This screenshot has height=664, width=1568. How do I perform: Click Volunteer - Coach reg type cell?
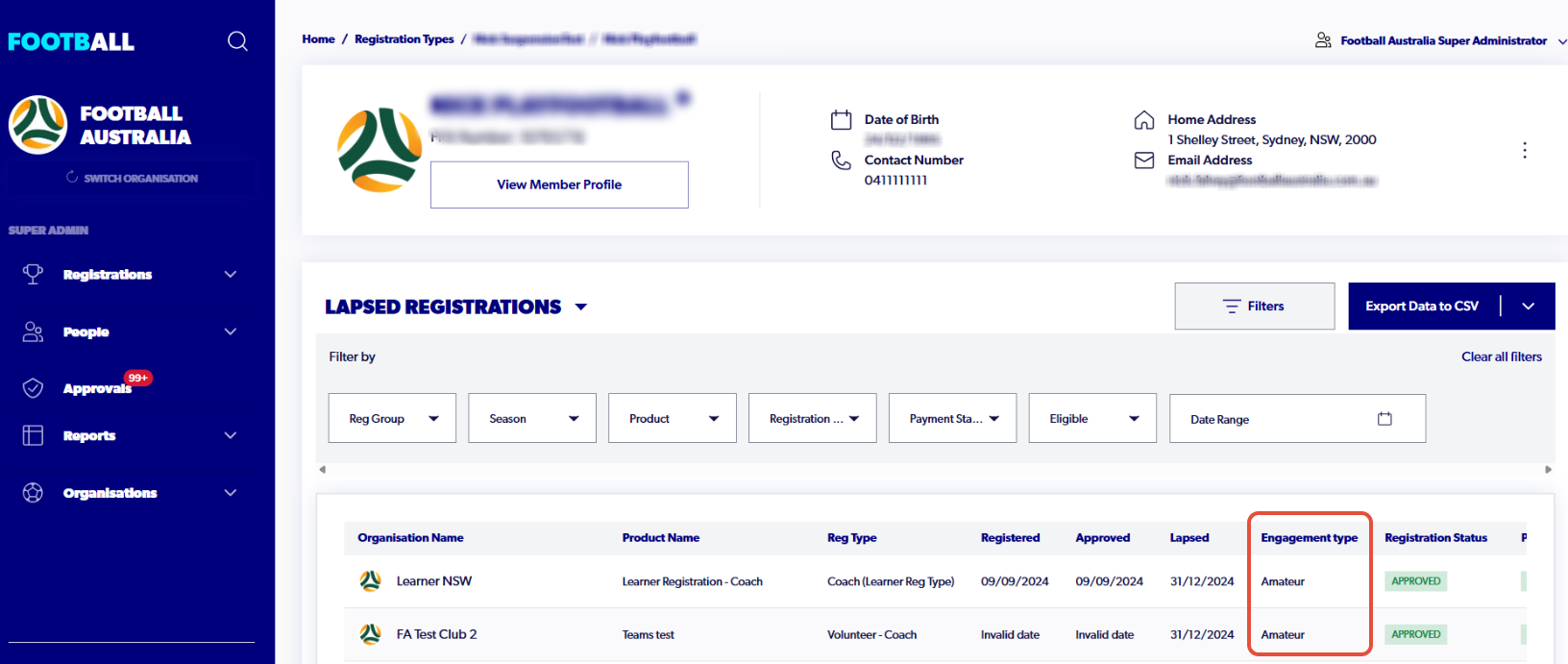click(x=872, y=635)
